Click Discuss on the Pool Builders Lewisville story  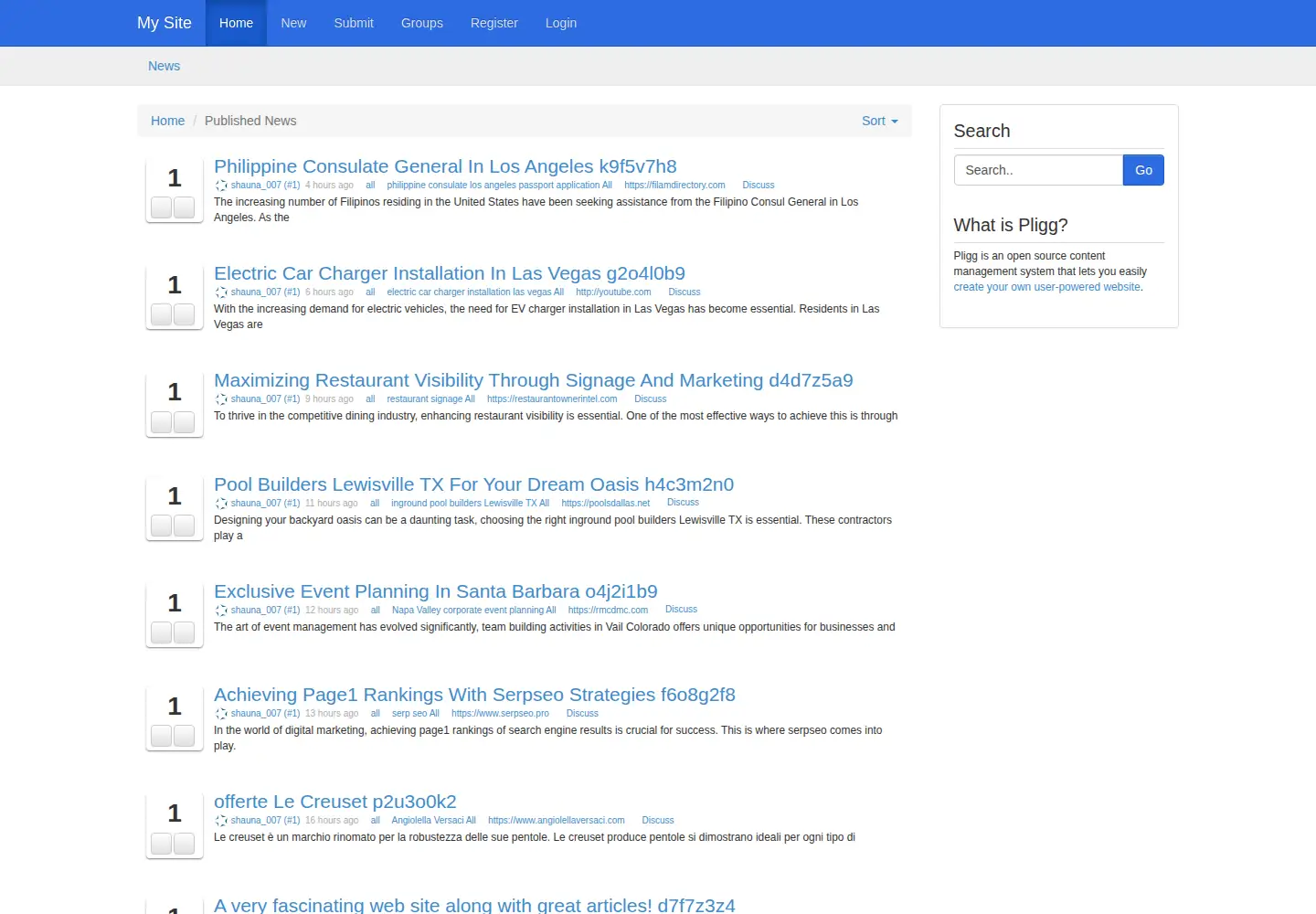pos(683,503)
